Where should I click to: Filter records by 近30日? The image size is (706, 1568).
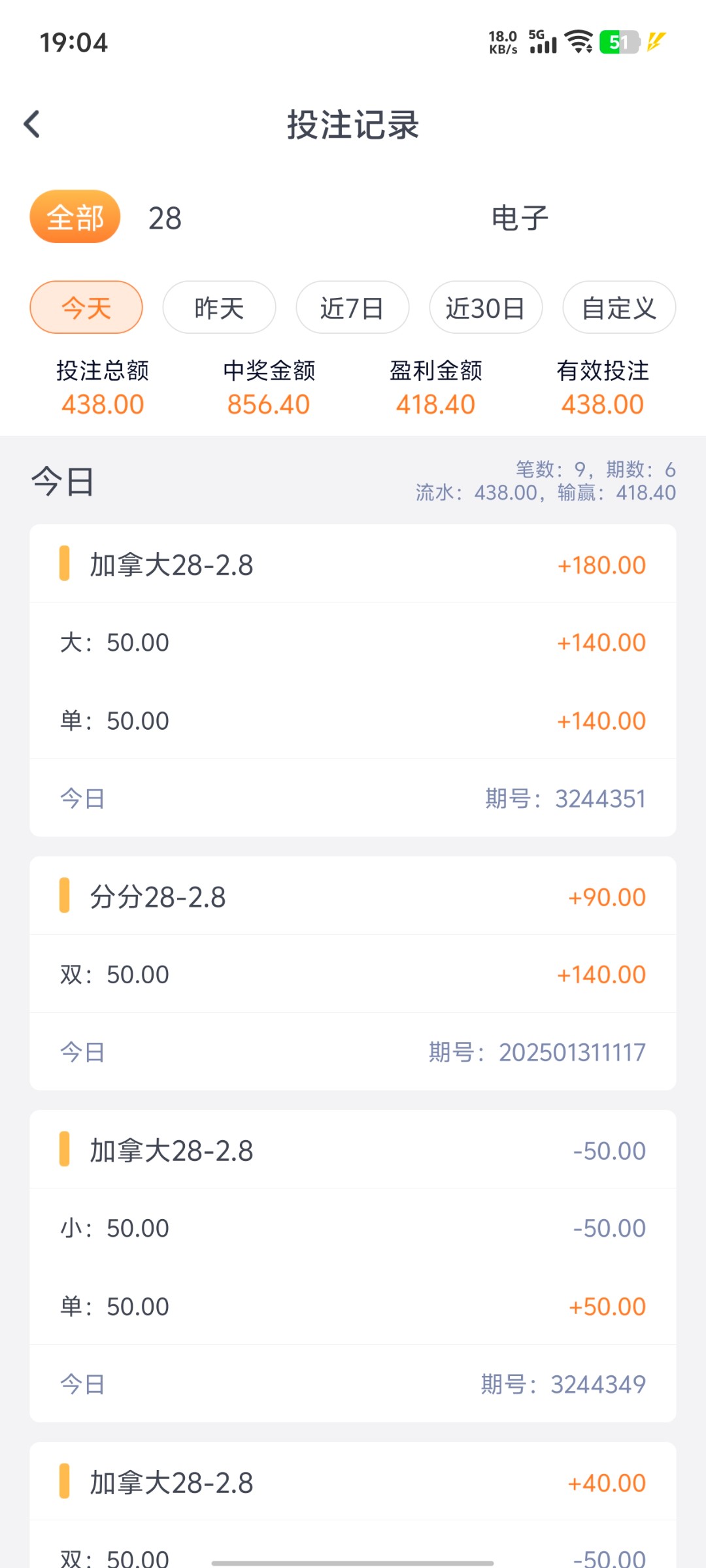point(486,308)
